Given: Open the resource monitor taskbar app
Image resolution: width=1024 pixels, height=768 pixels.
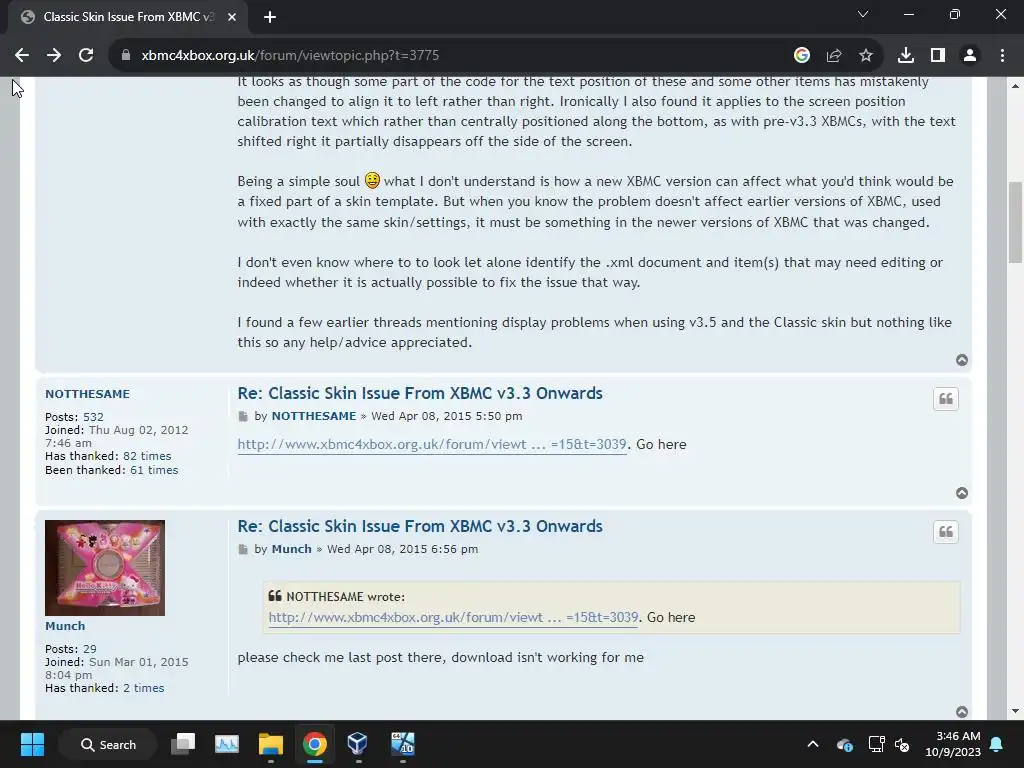Looking at the screenshot, I should point(227,744).
